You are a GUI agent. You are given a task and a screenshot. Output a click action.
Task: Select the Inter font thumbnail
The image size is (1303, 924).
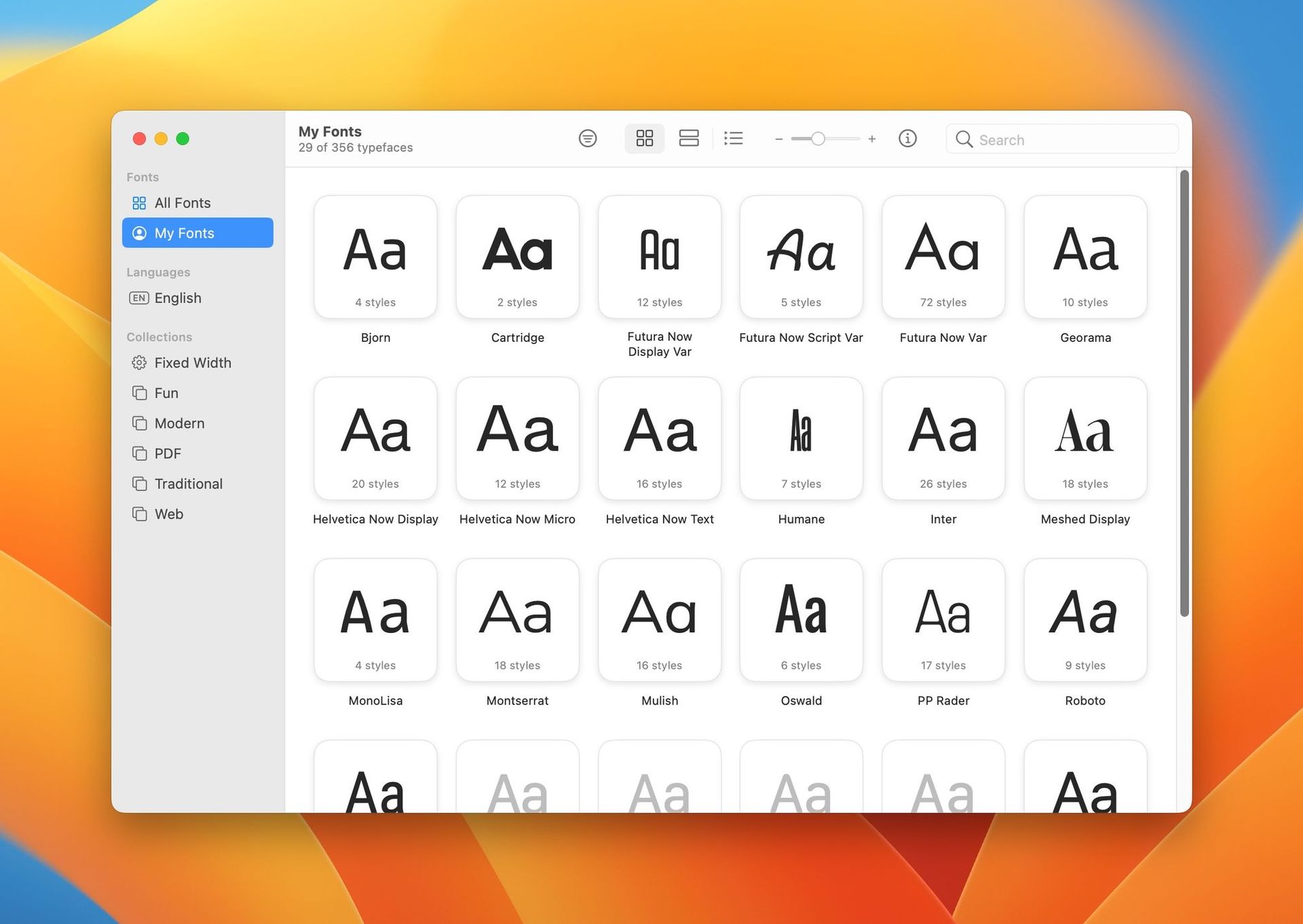click(x=943, y=439)
